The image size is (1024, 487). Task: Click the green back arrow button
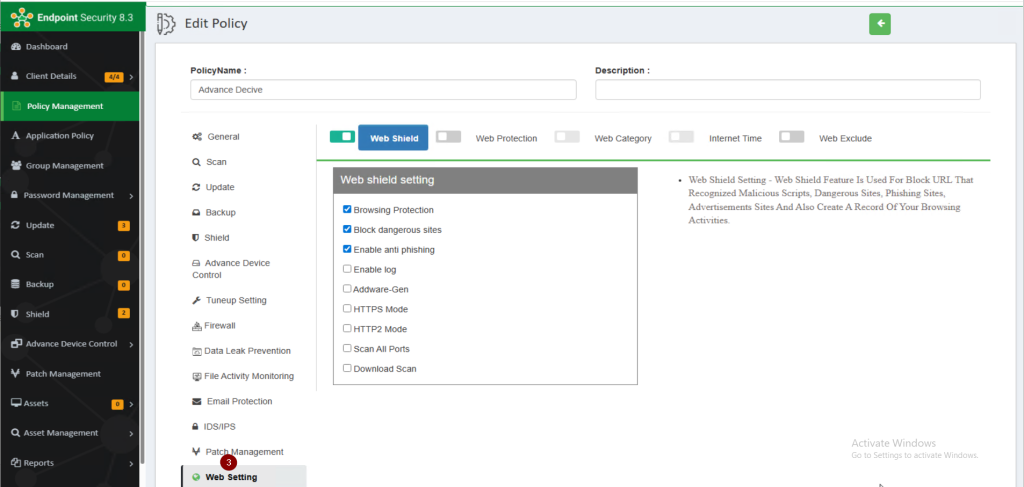[879, 24]
